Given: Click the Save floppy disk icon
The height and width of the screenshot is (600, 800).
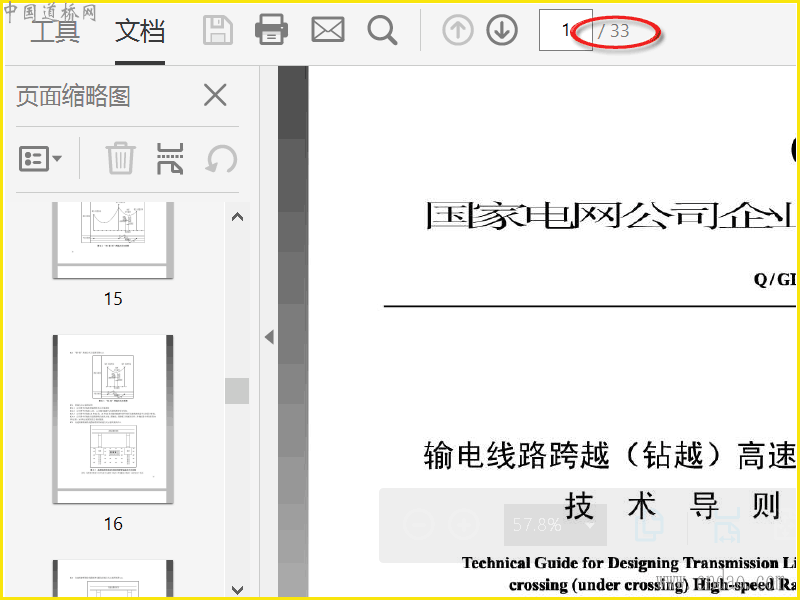Looking at the screenshot, I should [218, 30].
